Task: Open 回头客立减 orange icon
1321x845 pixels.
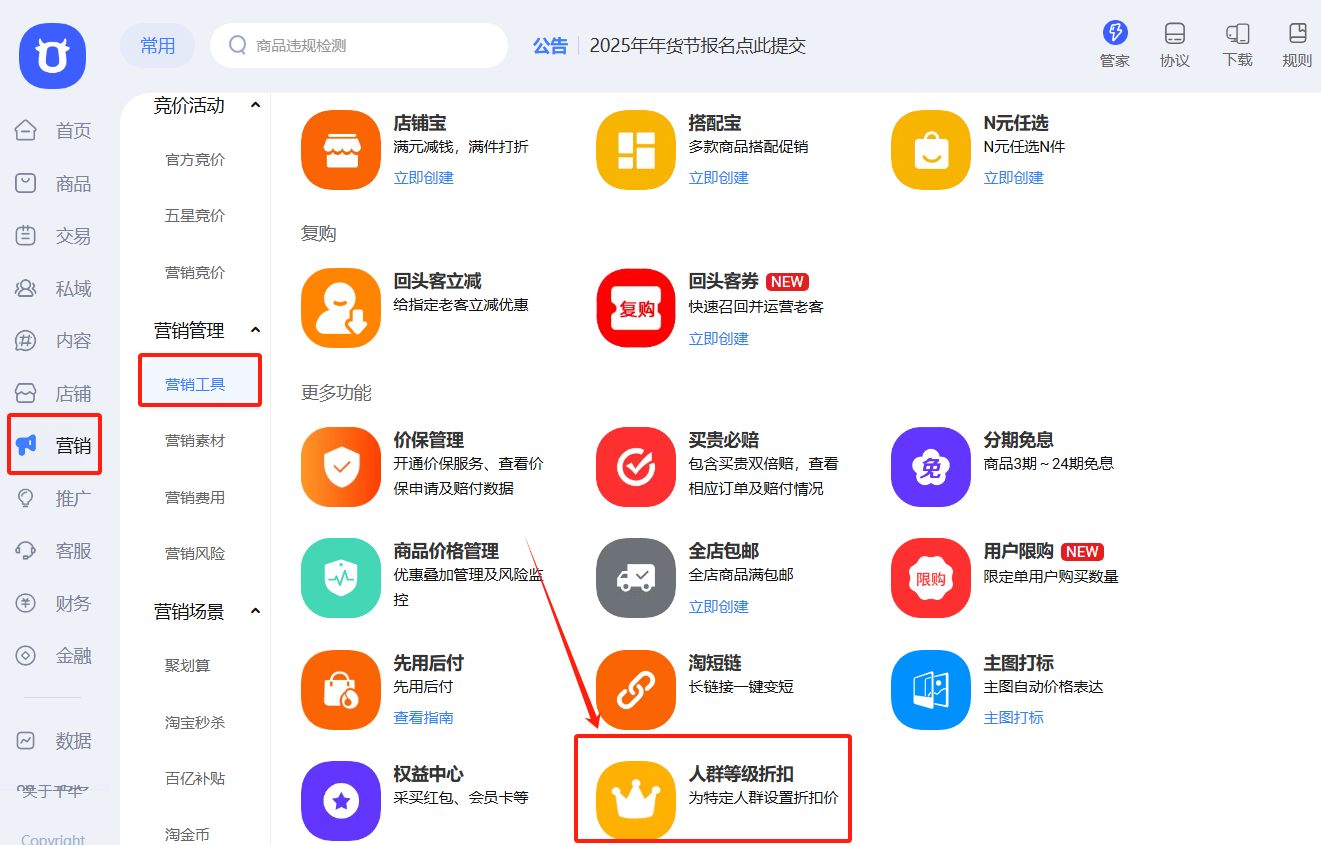Action: pyautogui.click(x=341, y=308)
